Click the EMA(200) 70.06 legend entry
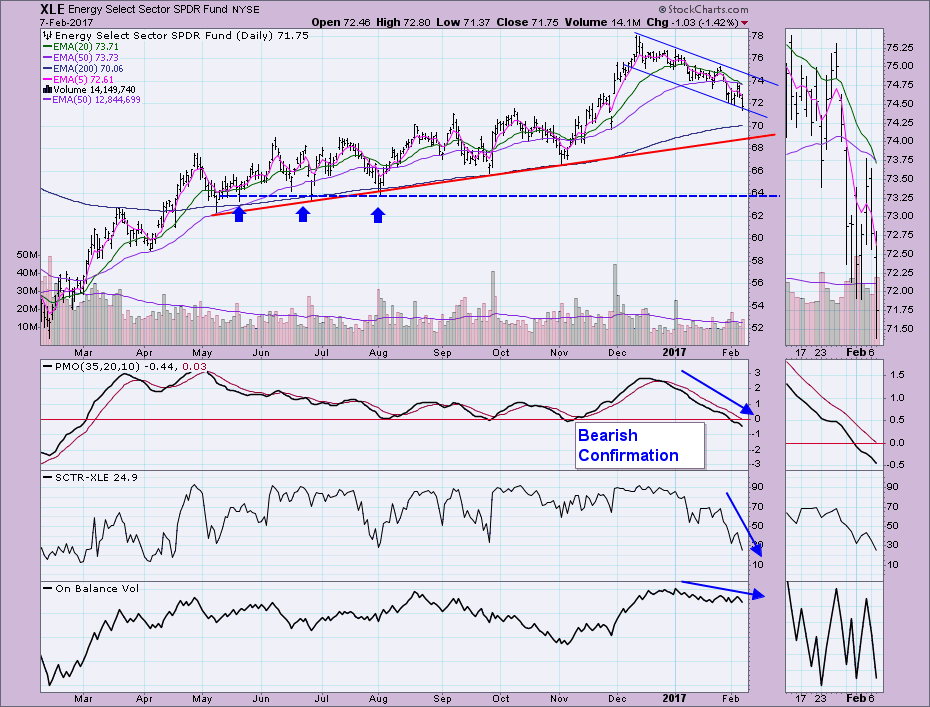Screen dimensions: 930x707 click(83, 69)
